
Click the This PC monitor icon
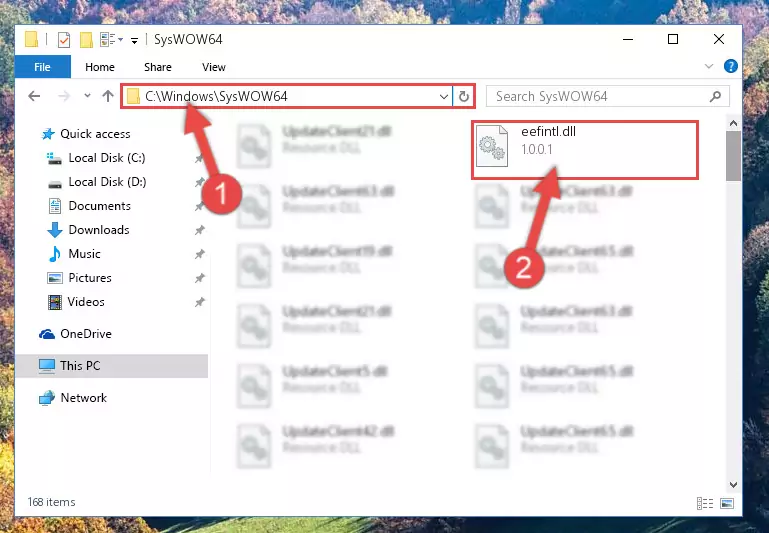coord(47,366)
